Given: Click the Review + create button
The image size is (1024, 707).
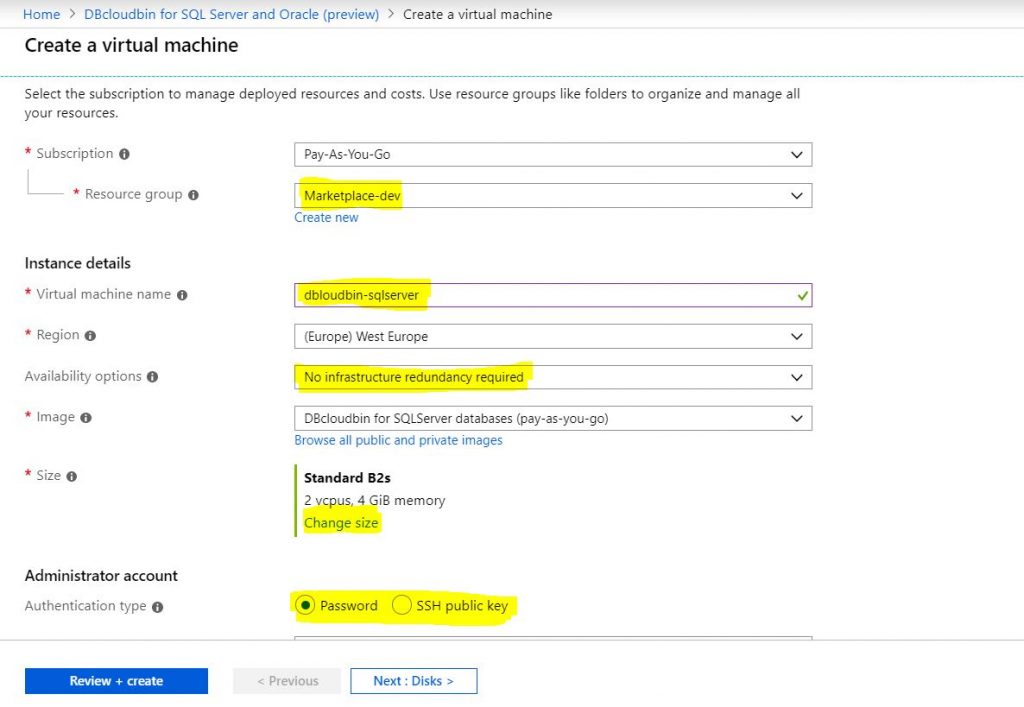Looking at the screenshot, I should coord(116,681).
